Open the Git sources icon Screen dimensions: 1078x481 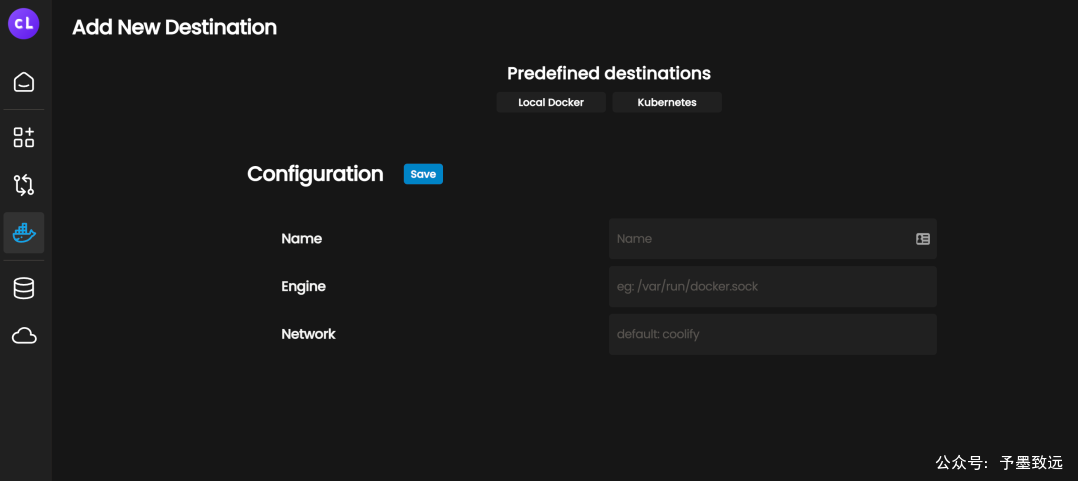tap(24, 185)
